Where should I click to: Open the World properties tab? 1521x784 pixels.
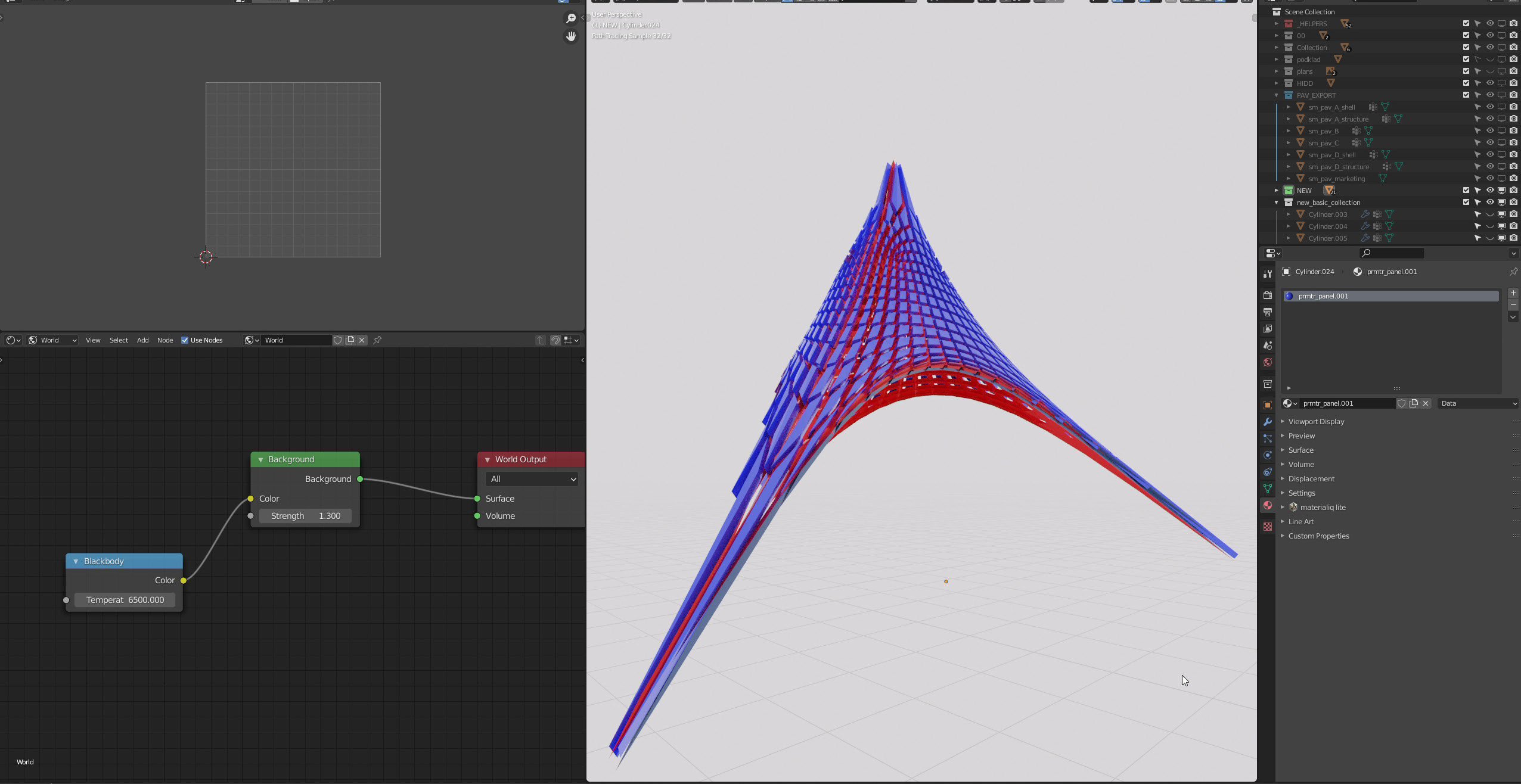pyautogui.click(x=1267, y=362)
